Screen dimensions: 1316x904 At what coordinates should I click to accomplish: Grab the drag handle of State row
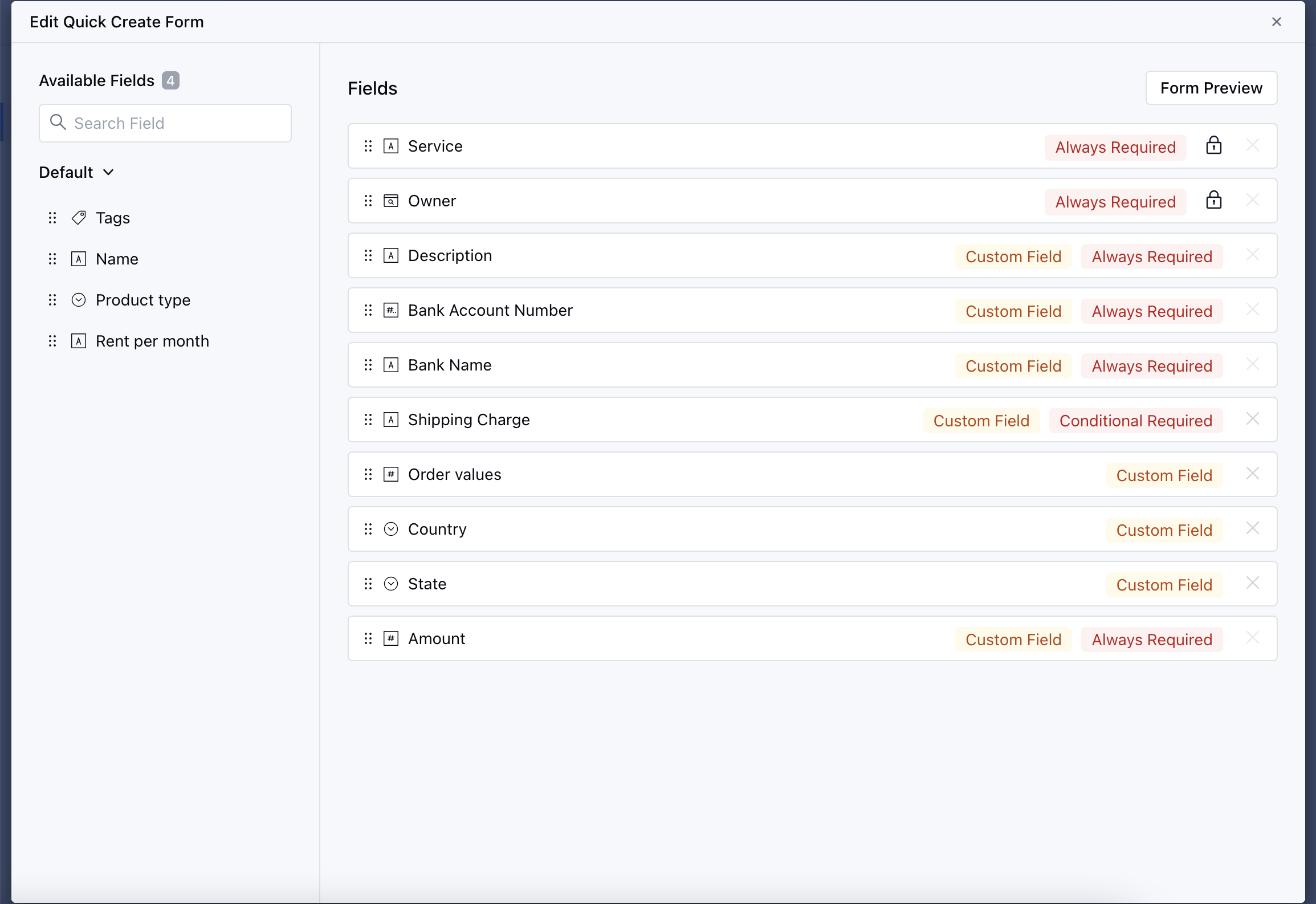(368, 584)
